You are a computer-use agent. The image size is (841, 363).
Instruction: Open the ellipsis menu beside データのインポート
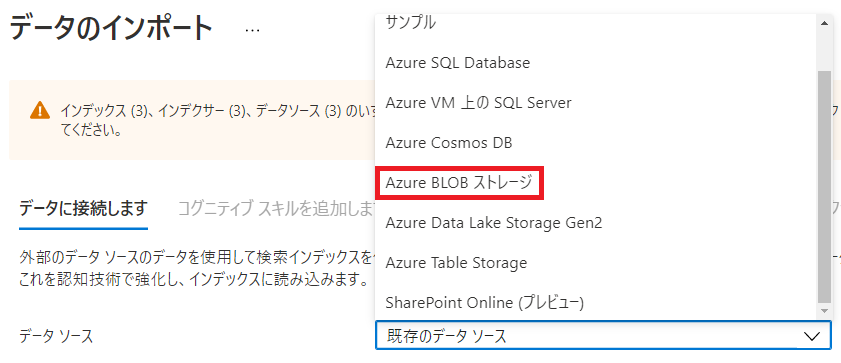(252, 30)
